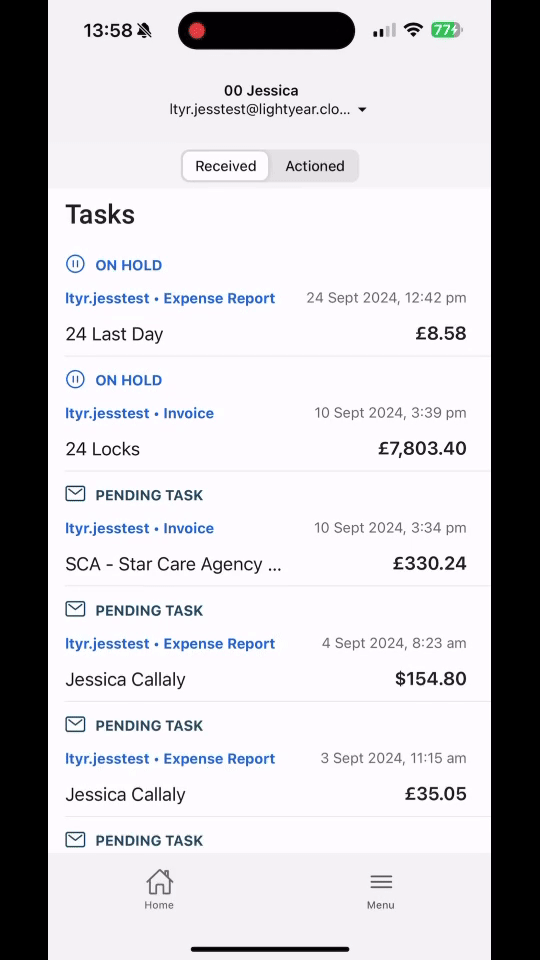Tap the red recording indicator in status bar

197,31
